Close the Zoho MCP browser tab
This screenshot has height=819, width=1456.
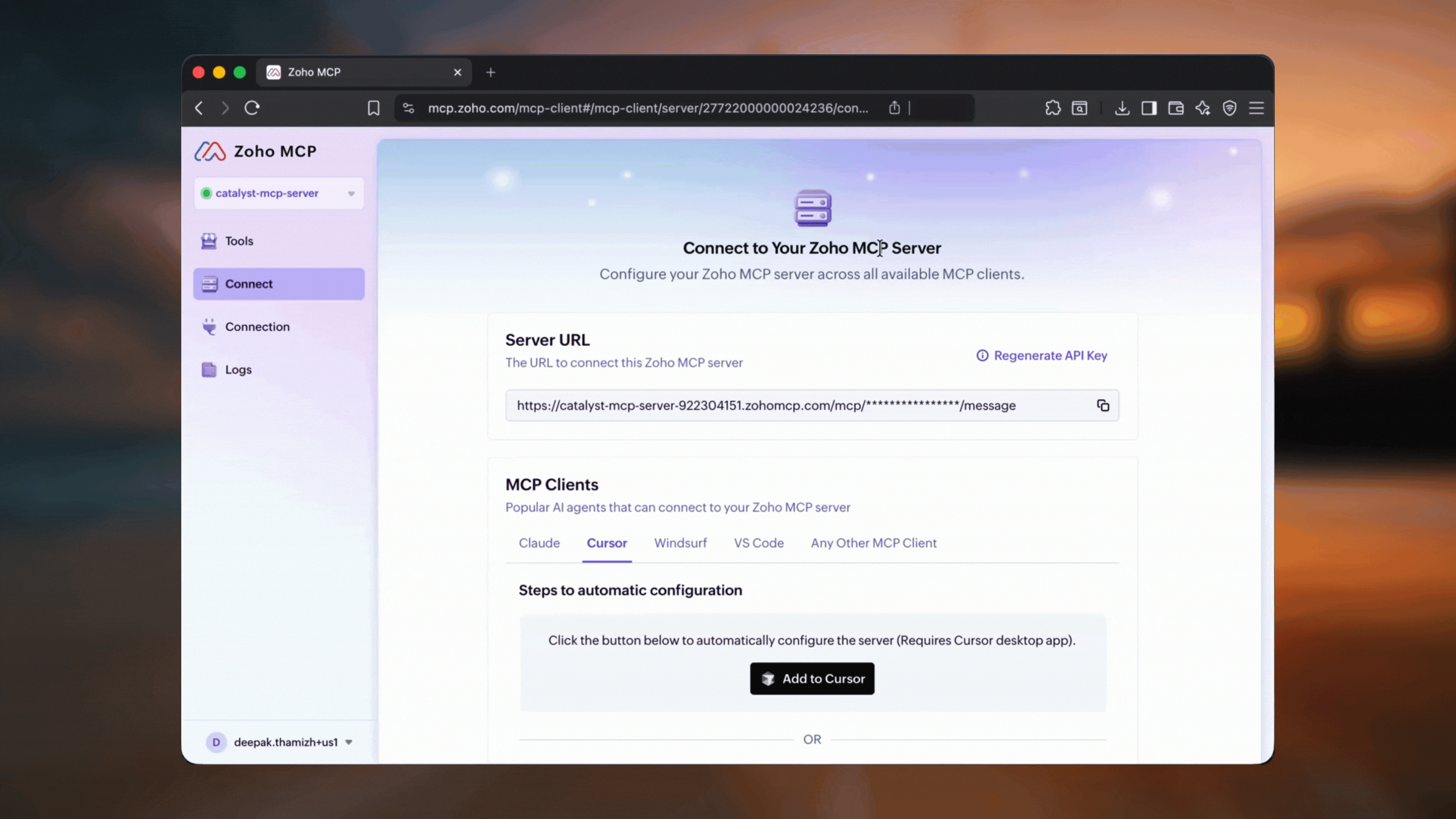click(458, 72)
